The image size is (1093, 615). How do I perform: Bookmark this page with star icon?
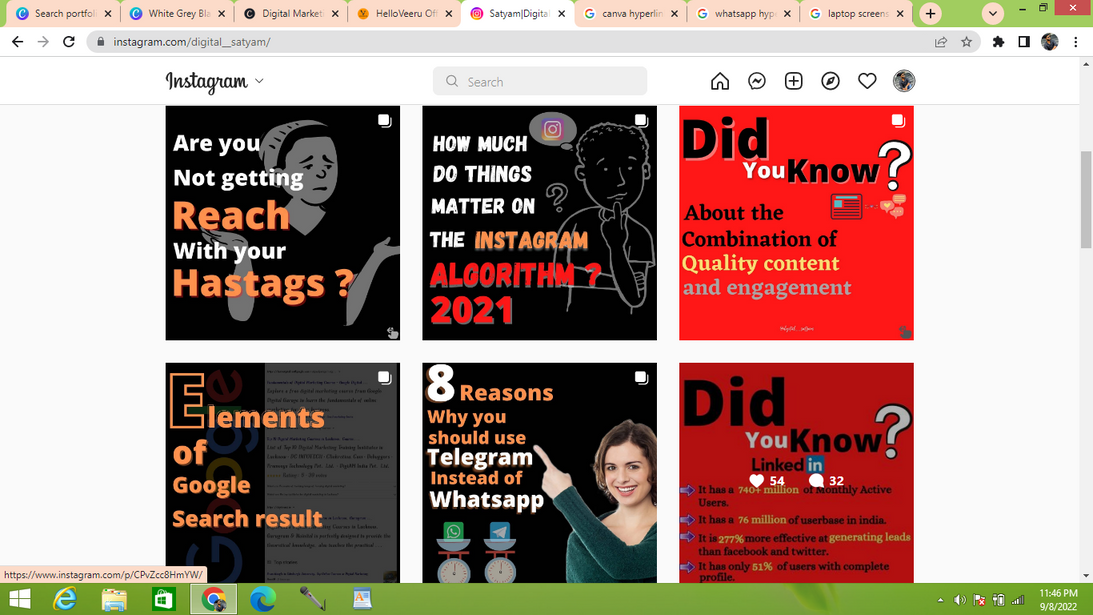click(x=966, y=42)
